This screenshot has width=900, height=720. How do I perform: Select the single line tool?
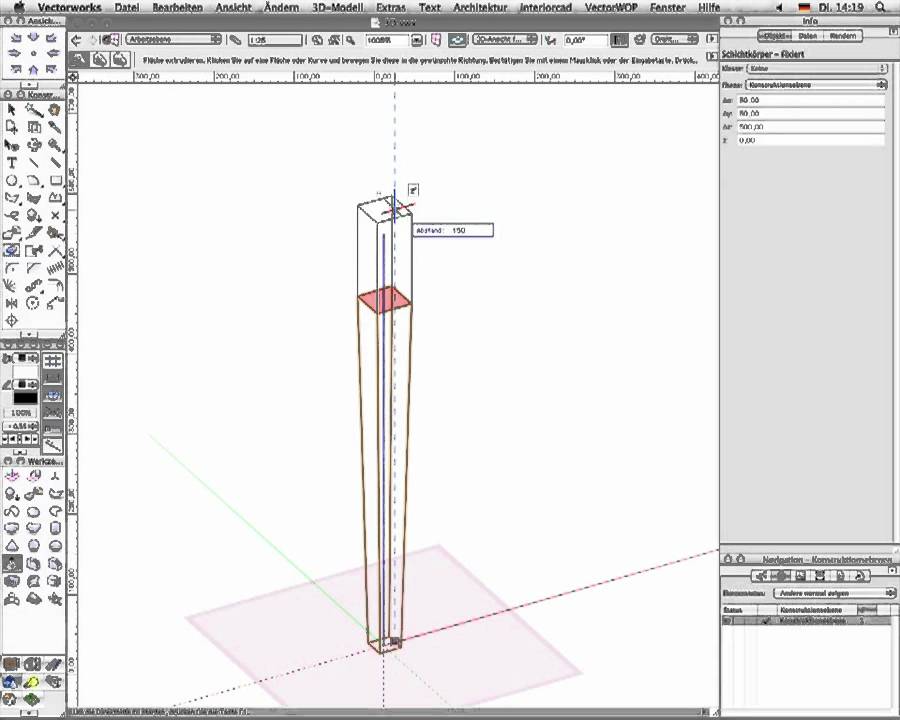tap(33, 162)
